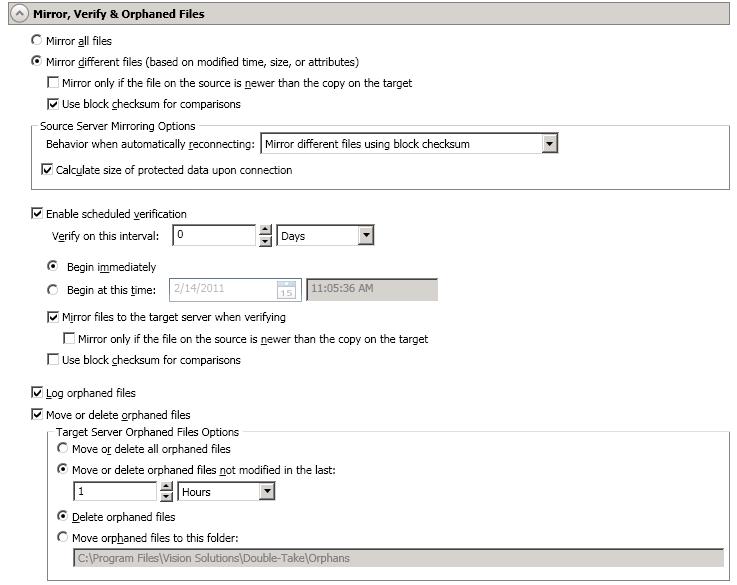The height and width of the screenshot is (585, 737).
Task: Open the Days interval unit dropdown
Action: (365, 236)
